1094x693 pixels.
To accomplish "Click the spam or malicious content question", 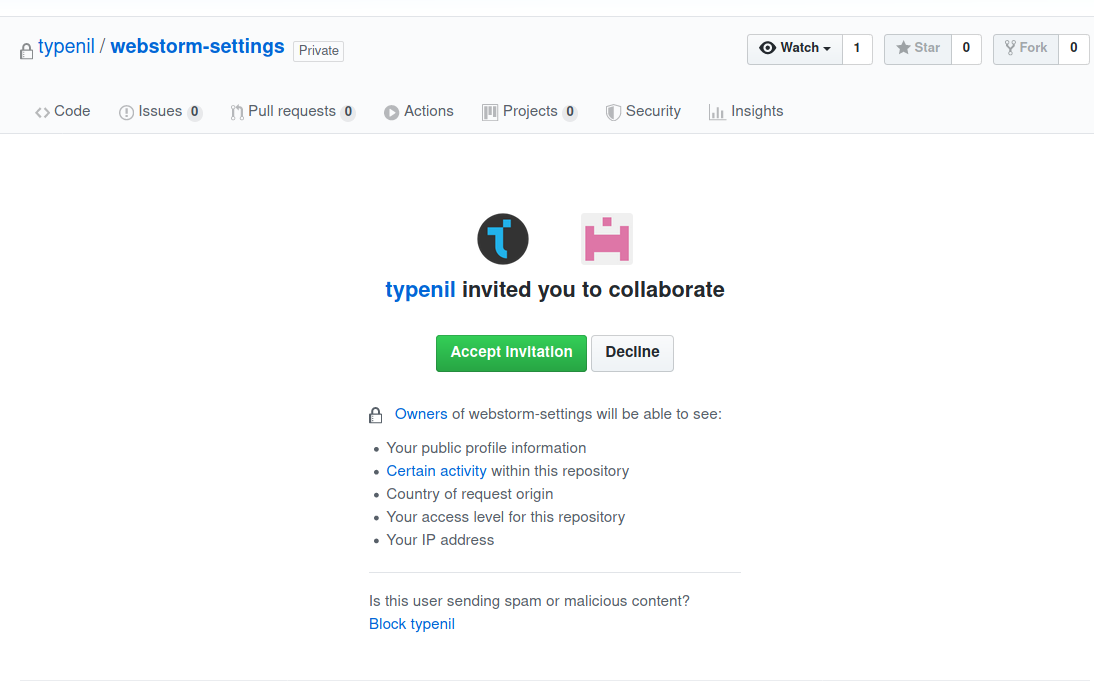I will pos(530,601).
